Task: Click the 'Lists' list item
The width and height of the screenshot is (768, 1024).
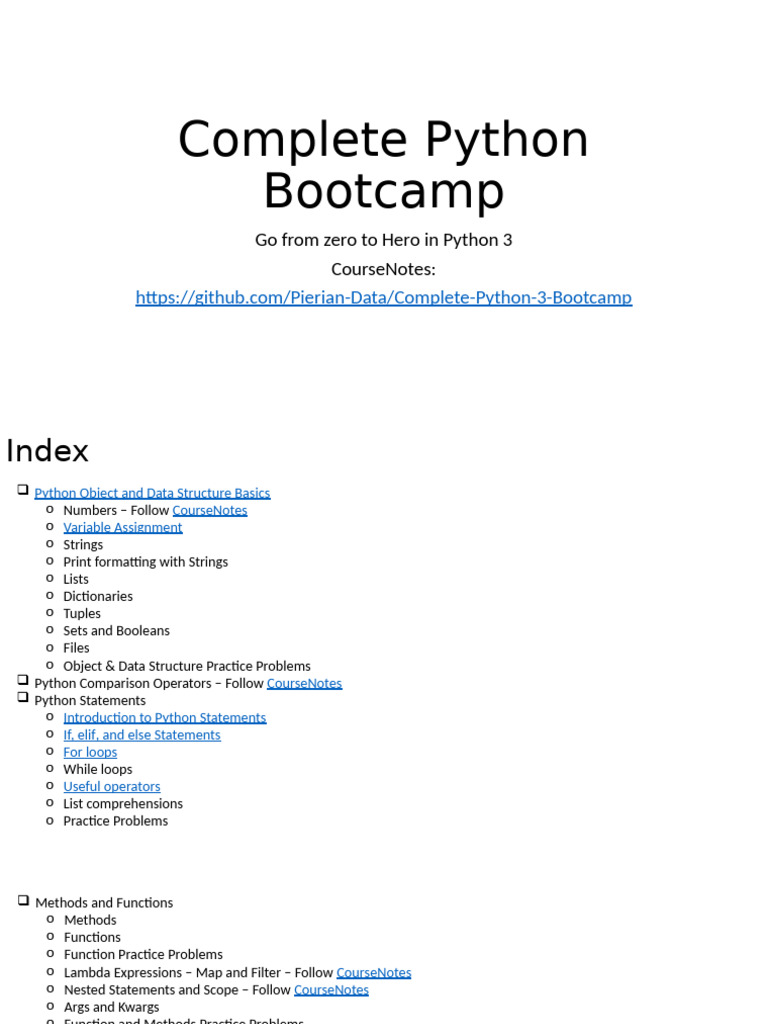Action: (76, 579)
